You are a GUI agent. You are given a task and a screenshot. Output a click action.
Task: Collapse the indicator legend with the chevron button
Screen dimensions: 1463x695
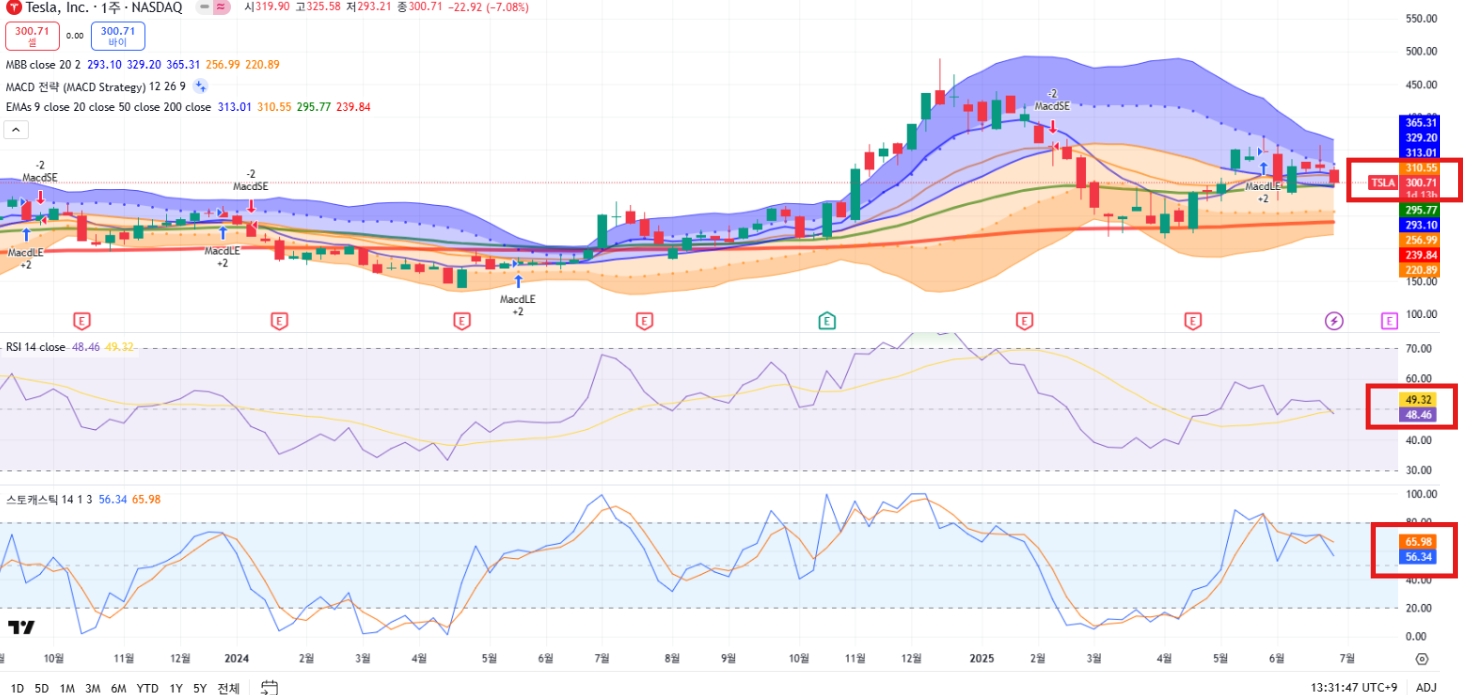(17, 129)
